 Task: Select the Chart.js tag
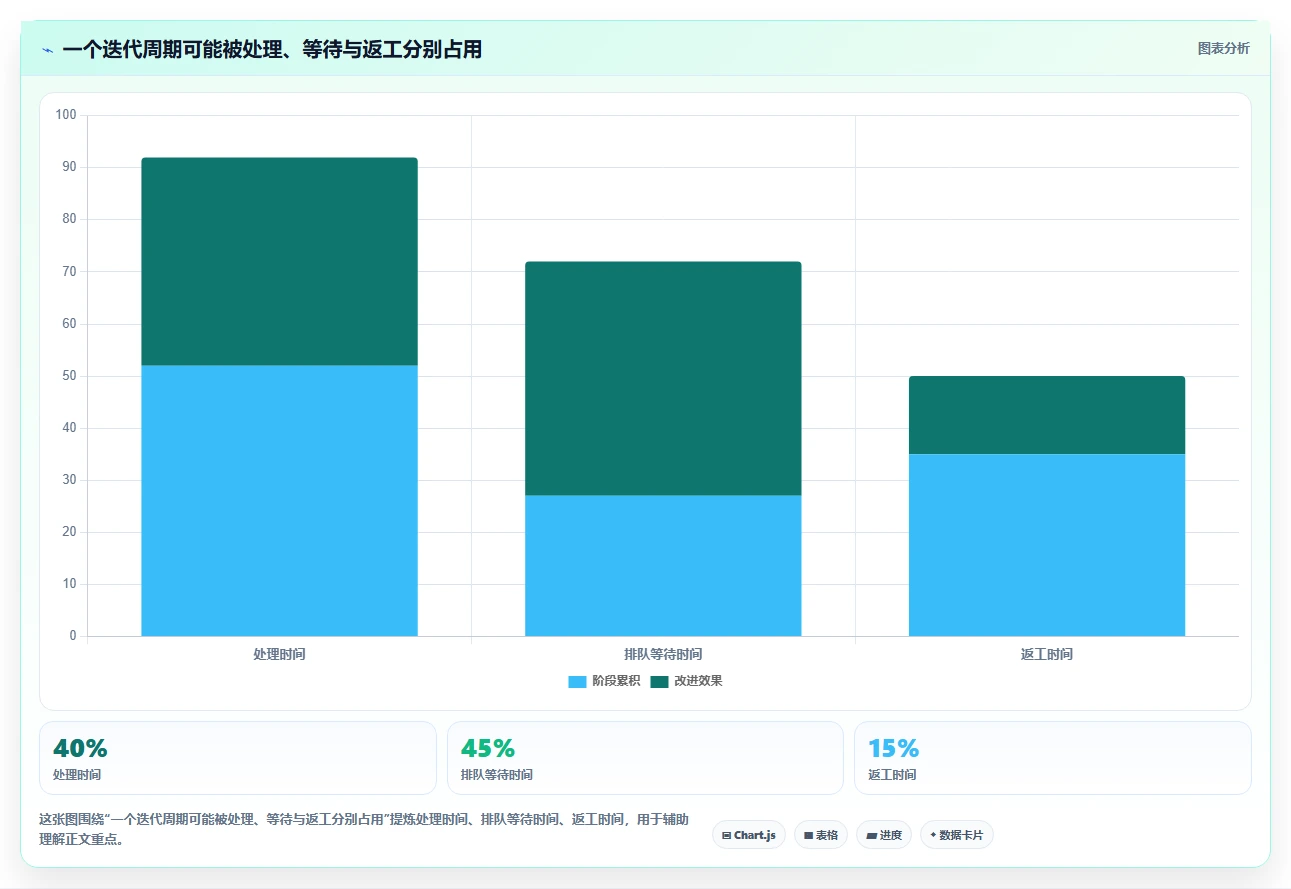tap(749, 835)
